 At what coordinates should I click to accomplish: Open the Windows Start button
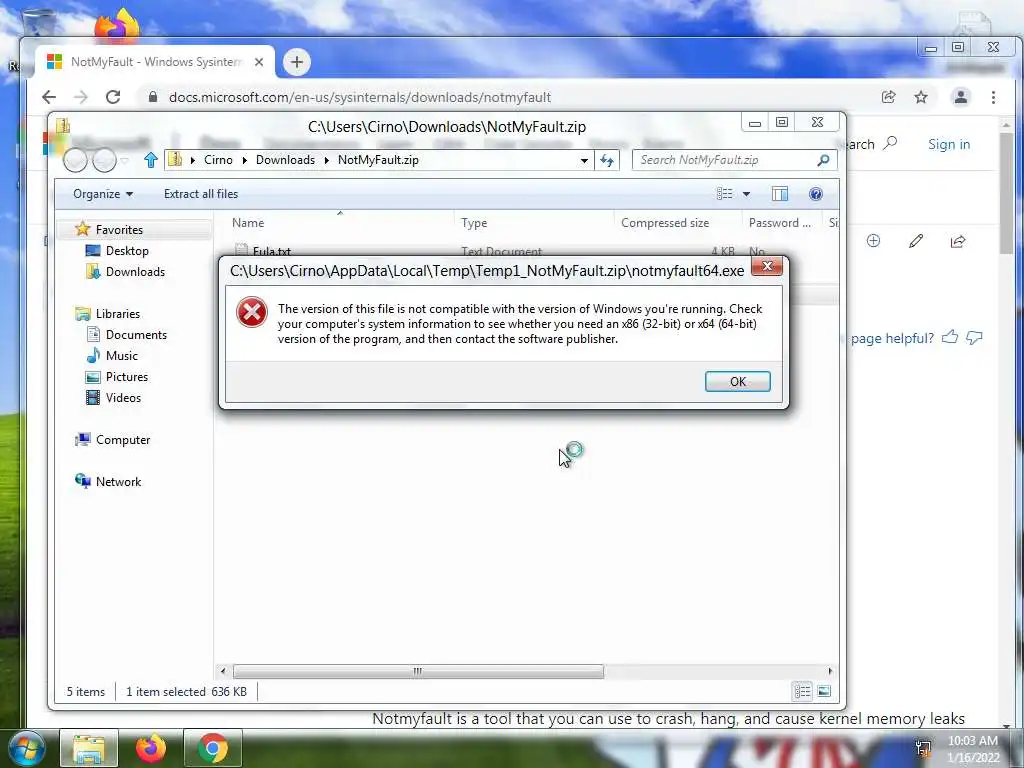26,748
